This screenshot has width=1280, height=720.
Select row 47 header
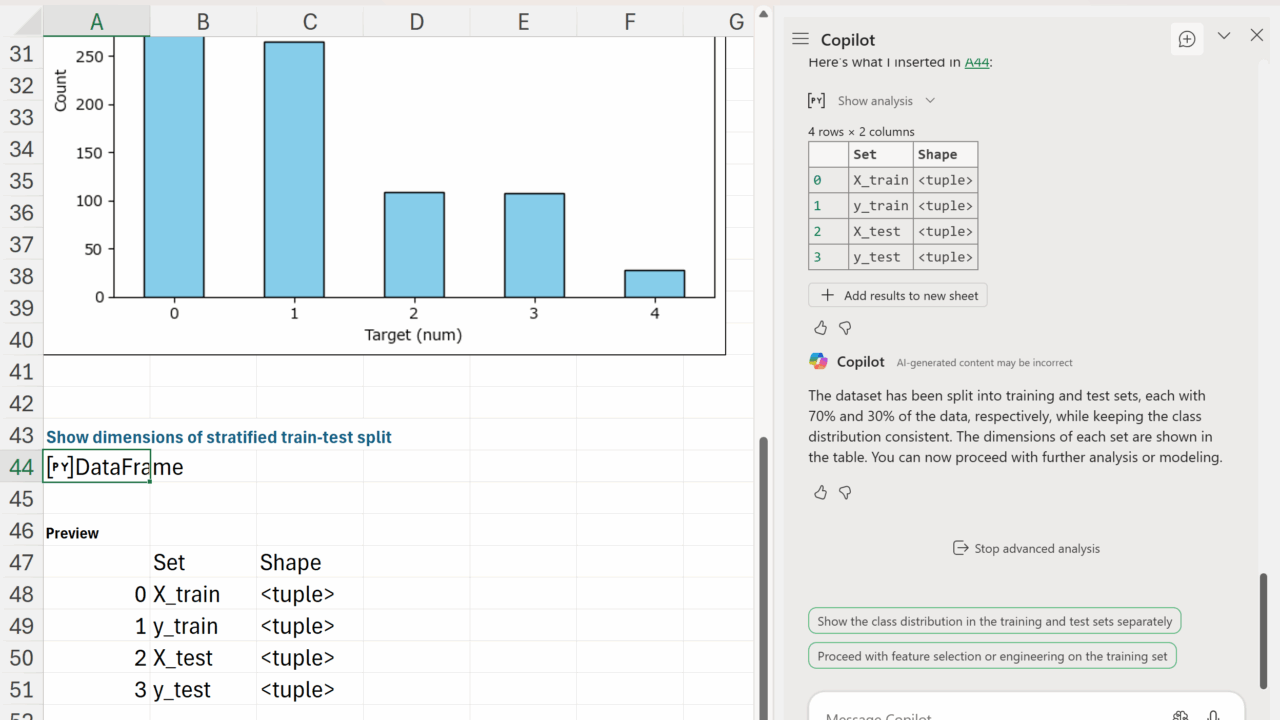(x=21, y=562)
